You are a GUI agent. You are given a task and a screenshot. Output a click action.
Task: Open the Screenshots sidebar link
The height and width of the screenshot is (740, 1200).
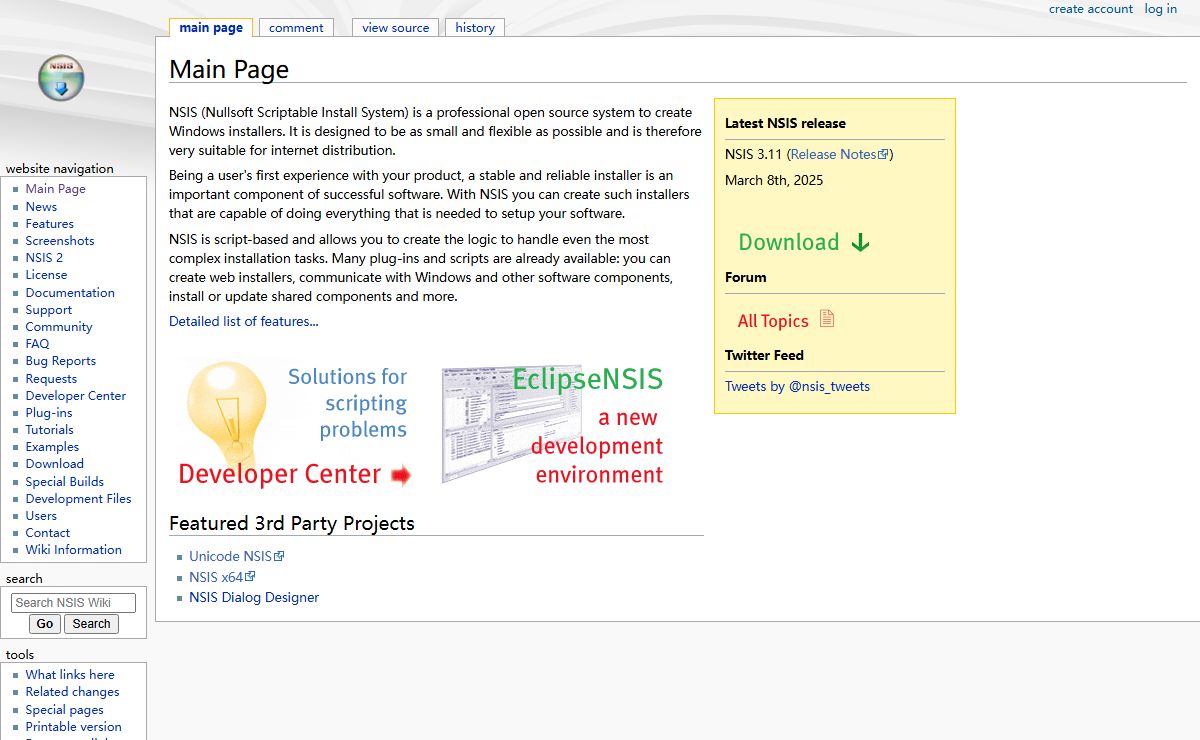coord(60,241)
